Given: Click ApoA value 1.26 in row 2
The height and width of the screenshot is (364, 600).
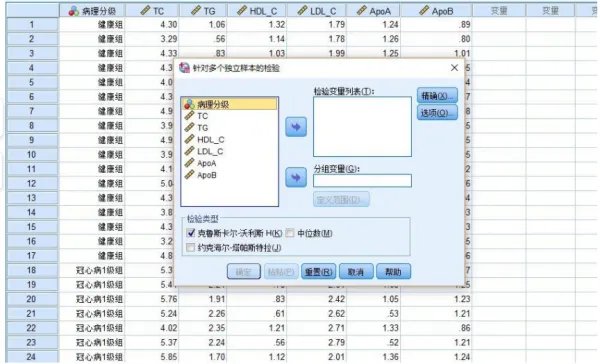Looking at the screenshot, I should tap(373, 39).
